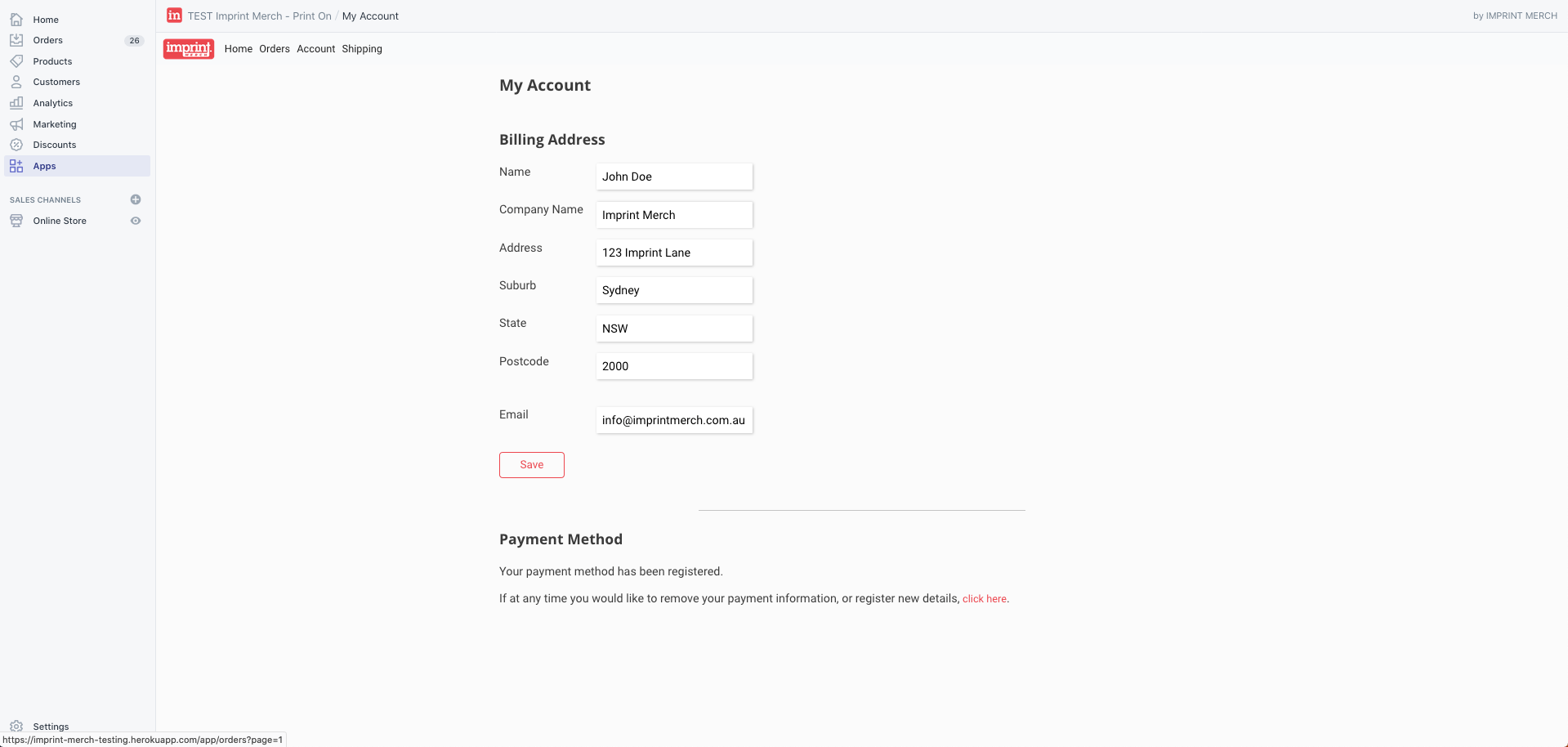Click the Imprint Merch logo
The height and width of the screenshot is (747, 1568).
coord(189,49)
